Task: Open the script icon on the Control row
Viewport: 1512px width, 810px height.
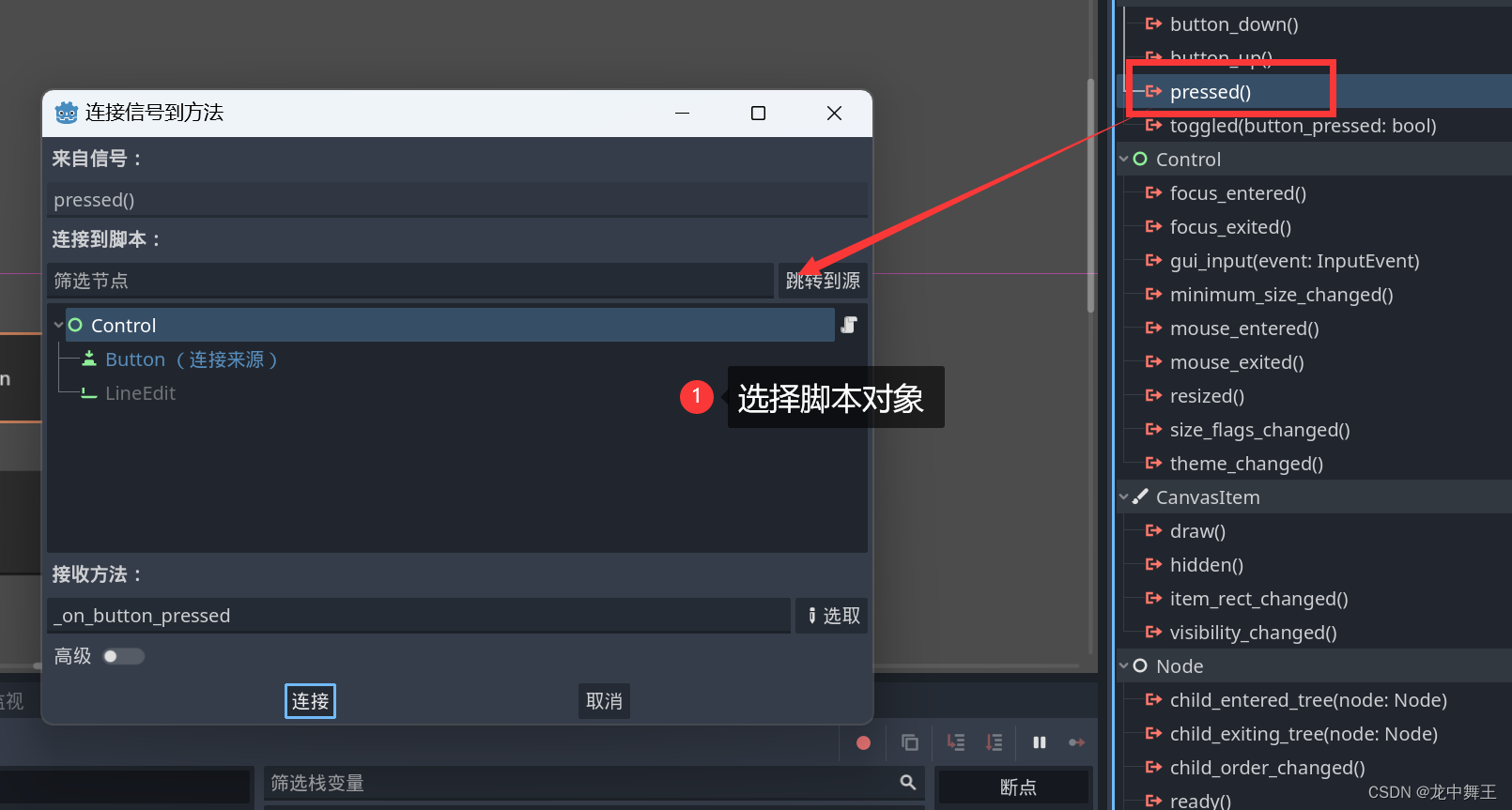Action: 849,325
